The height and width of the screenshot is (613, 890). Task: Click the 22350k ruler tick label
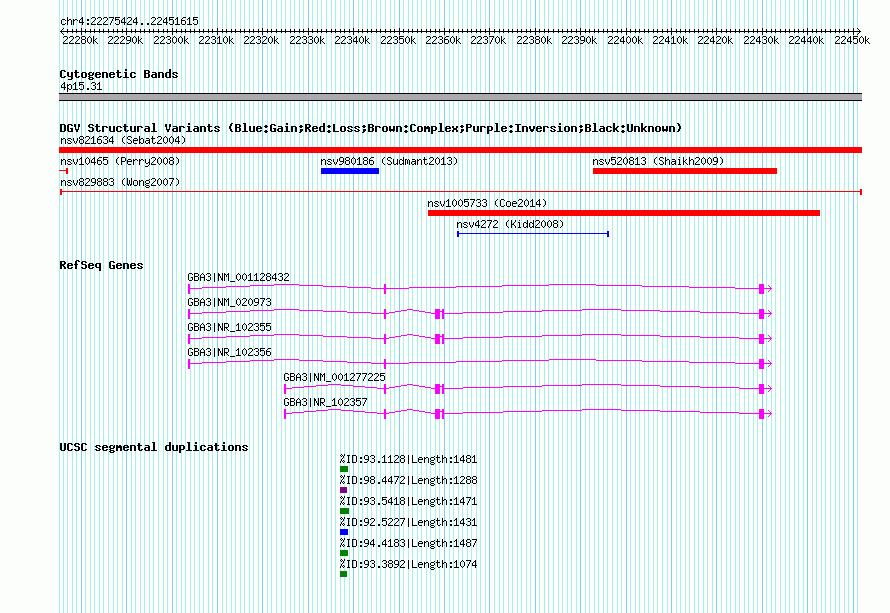pos(398,40)
